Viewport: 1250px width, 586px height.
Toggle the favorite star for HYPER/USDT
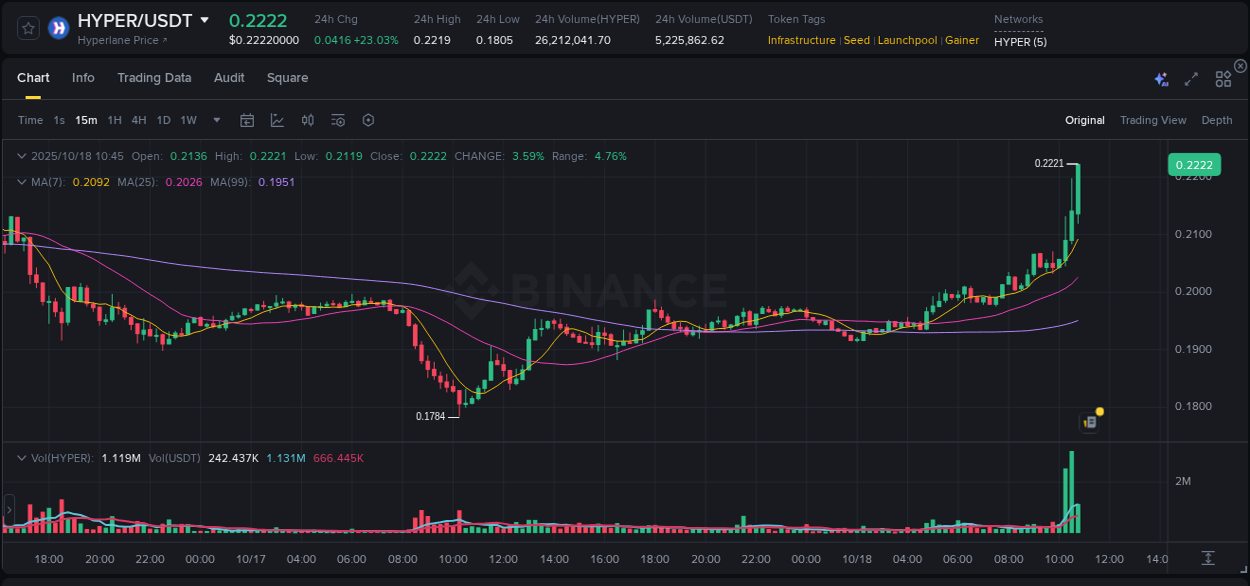(x=27, y=27)
